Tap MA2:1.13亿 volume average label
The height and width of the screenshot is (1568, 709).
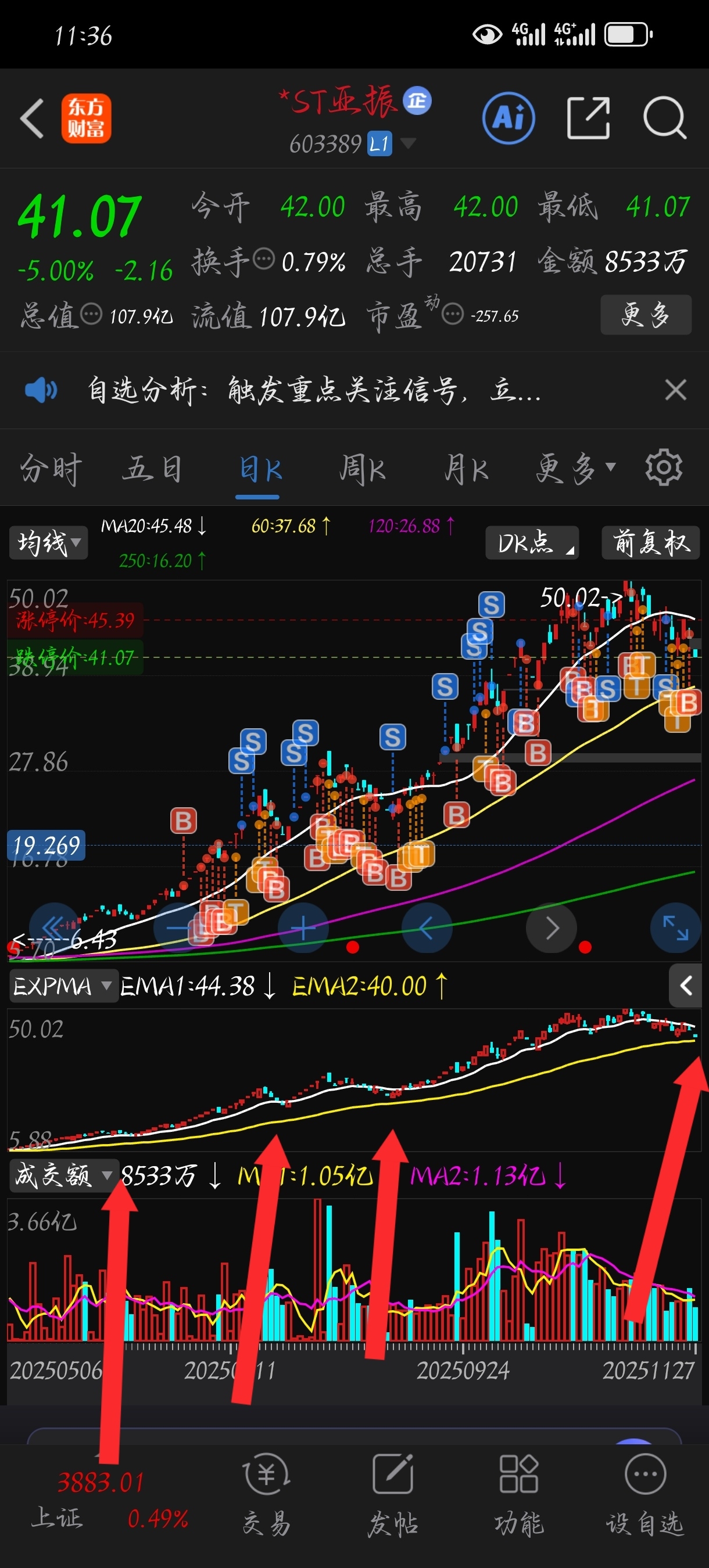489,1175
